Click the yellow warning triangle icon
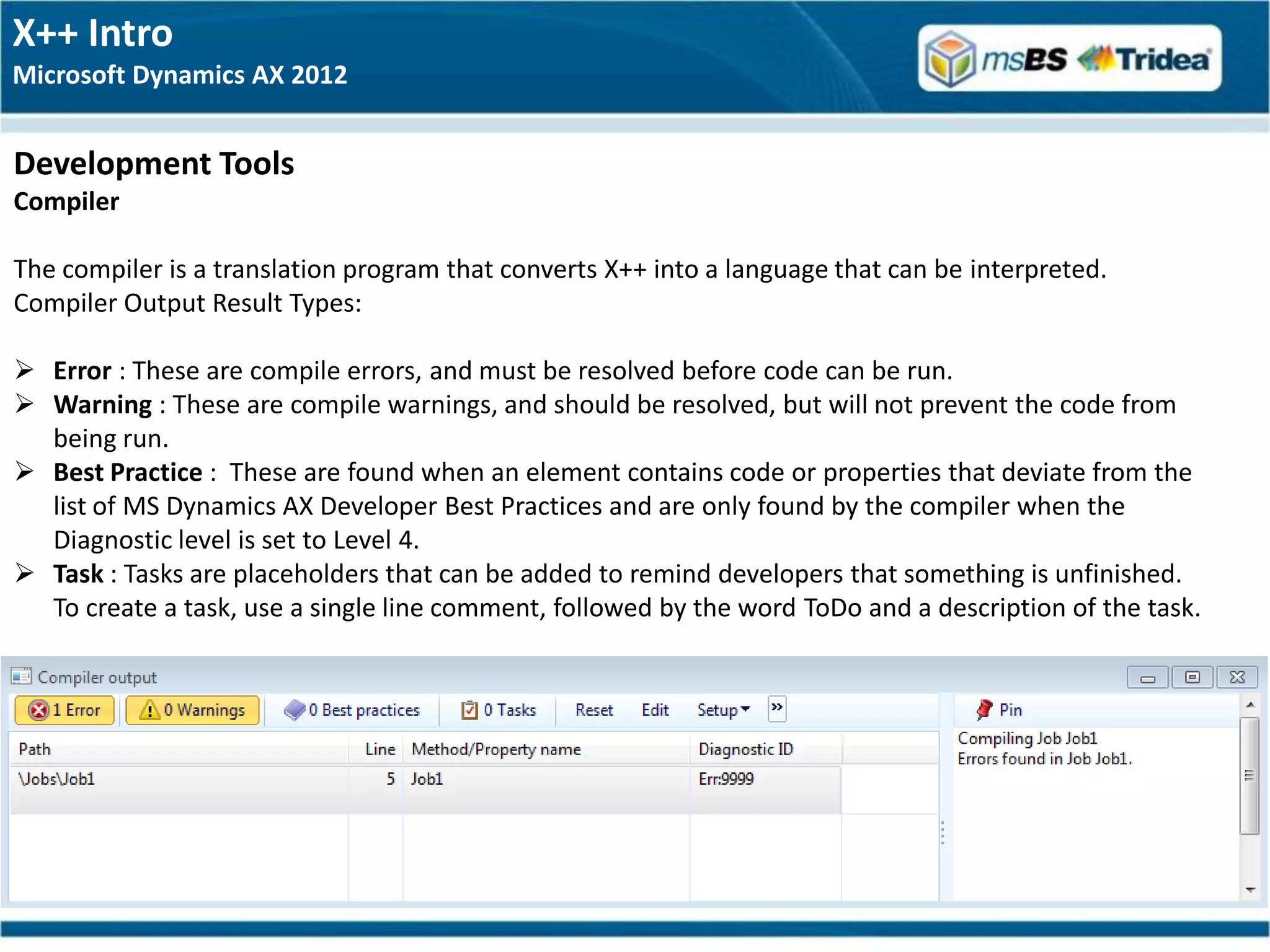This screenshot has width=1270, height=952. pyautogui.click(x=149, y=710)
